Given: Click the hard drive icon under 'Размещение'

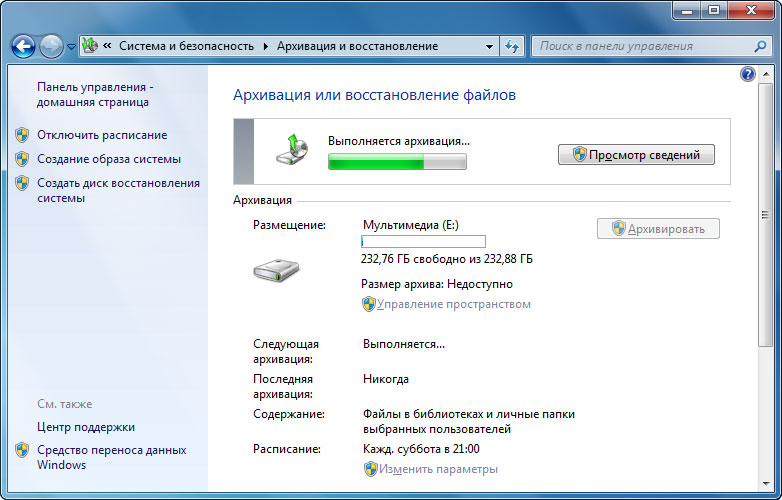Looking at the screenshot, I should pyautogui.click(x=276, y=270).
